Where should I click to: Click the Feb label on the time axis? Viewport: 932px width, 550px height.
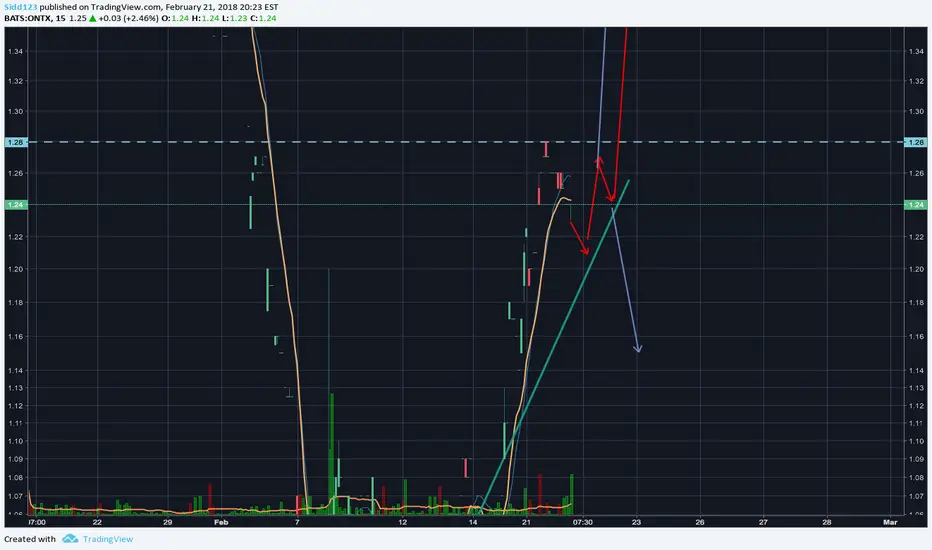click(x=221, y=522)
